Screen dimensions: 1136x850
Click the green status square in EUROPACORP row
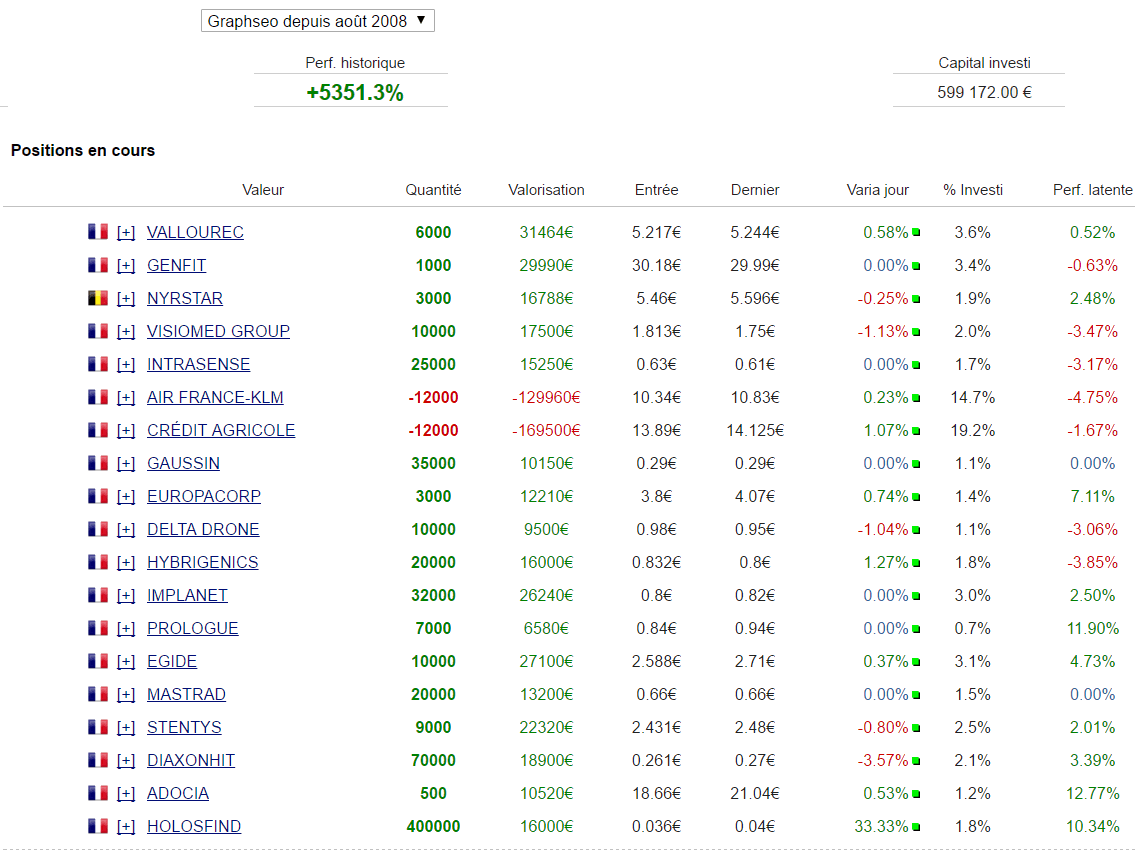pyautogui.click(x=916, y=497)
